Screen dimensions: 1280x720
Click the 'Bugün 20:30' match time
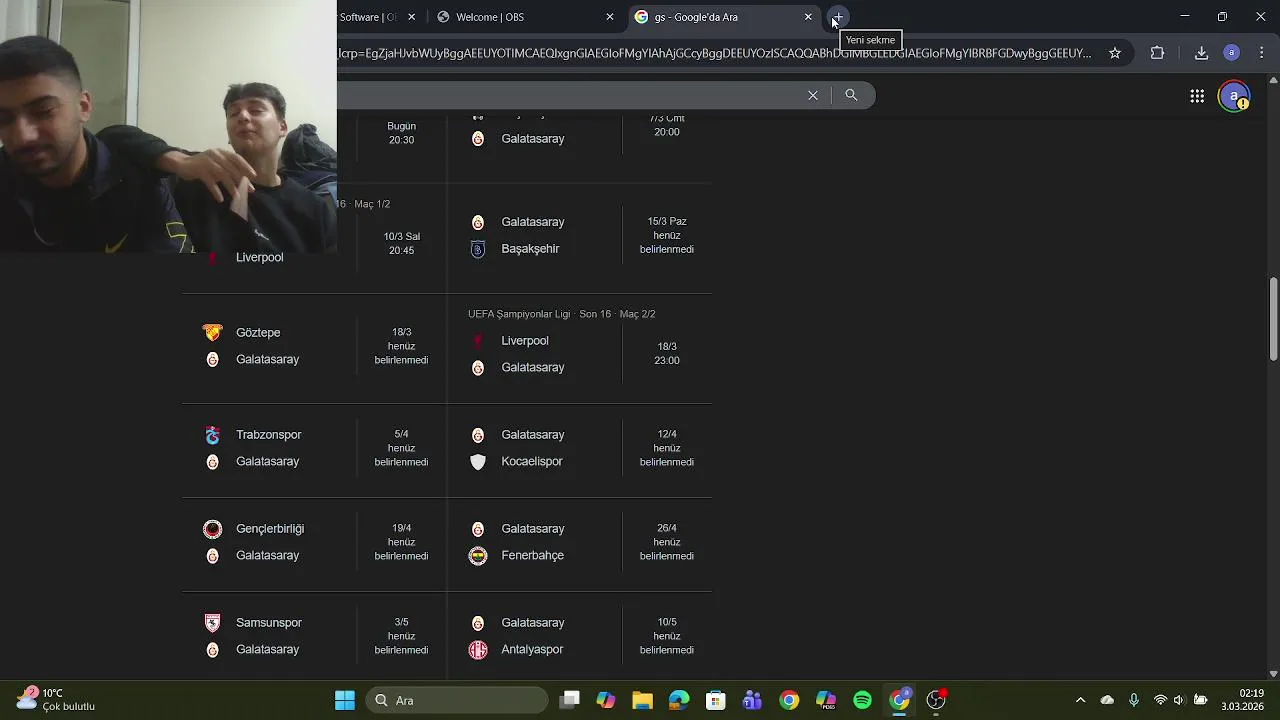[x=401, y=133]
